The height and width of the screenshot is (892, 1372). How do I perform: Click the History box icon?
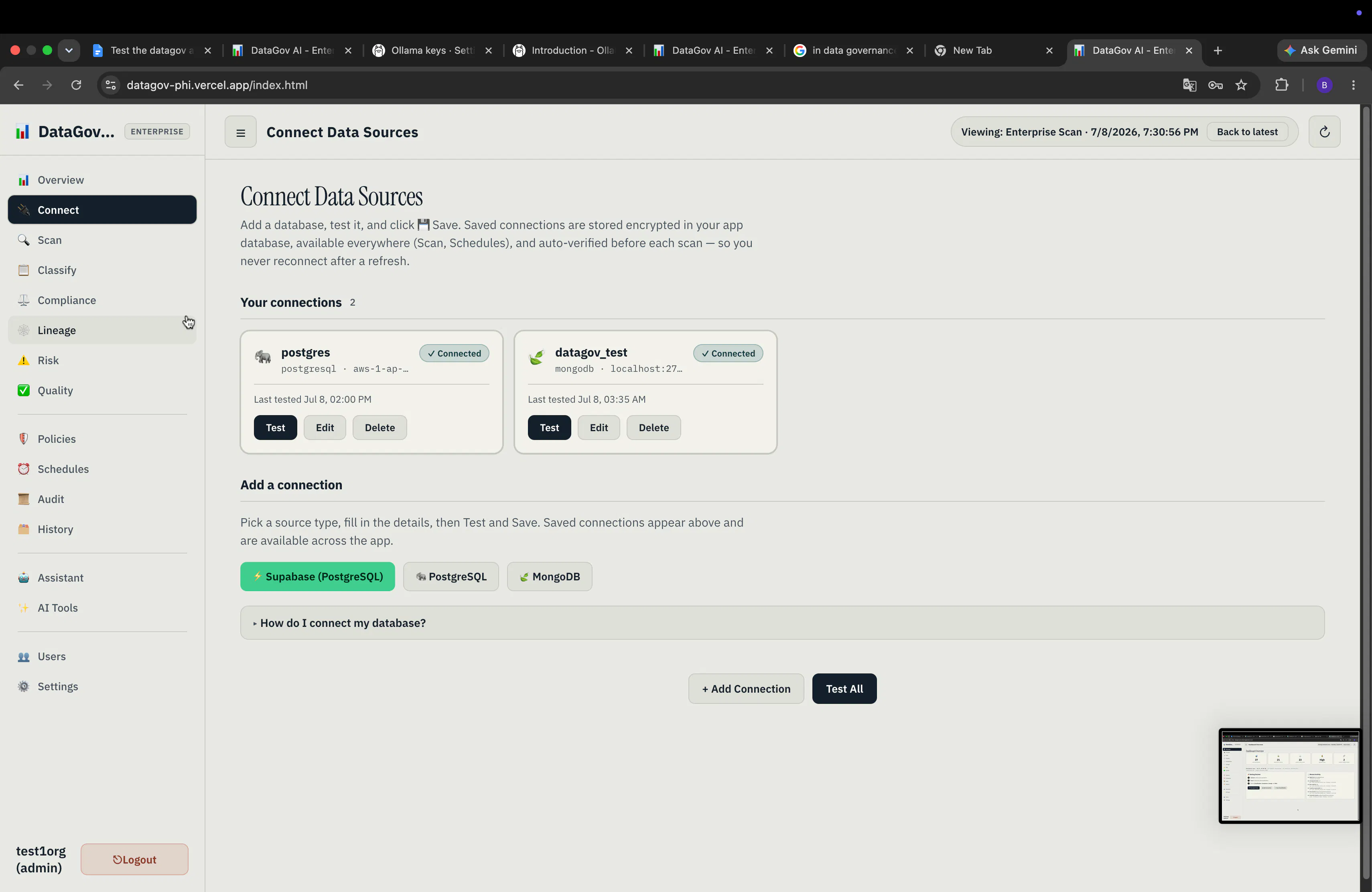[x=24, y=528]
